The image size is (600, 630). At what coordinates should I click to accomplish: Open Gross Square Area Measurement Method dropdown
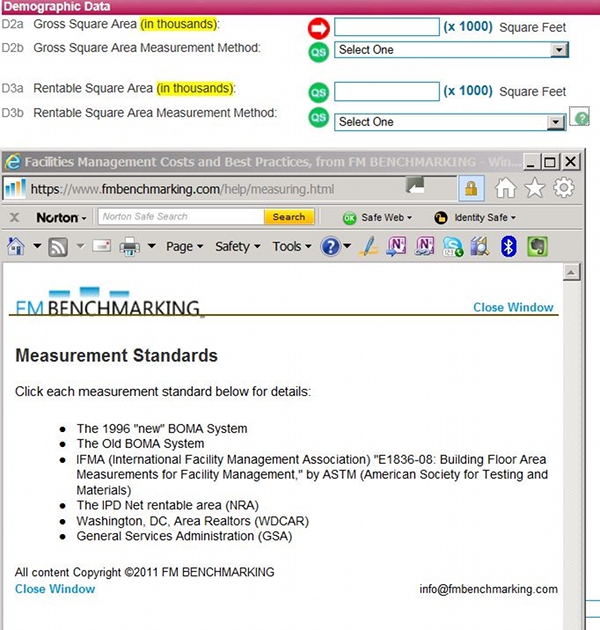click(451, 50)
